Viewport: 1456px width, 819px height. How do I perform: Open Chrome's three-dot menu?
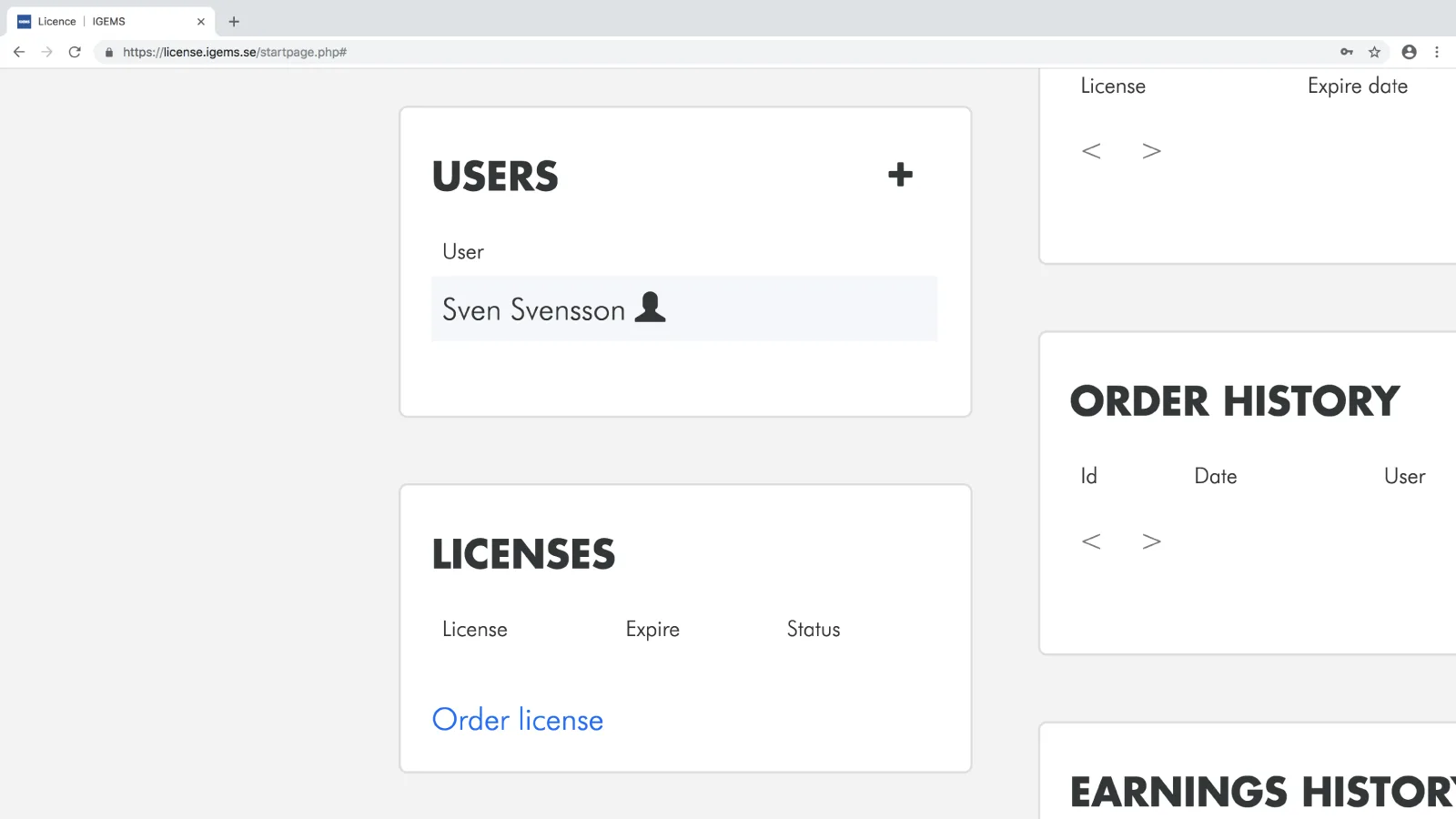pos(1437,52)
